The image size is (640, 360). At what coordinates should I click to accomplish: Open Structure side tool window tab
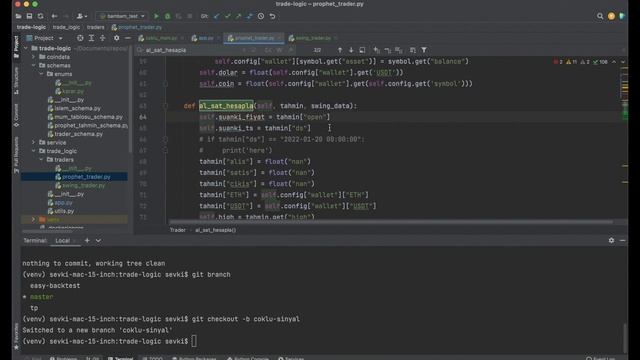point(16,81)
